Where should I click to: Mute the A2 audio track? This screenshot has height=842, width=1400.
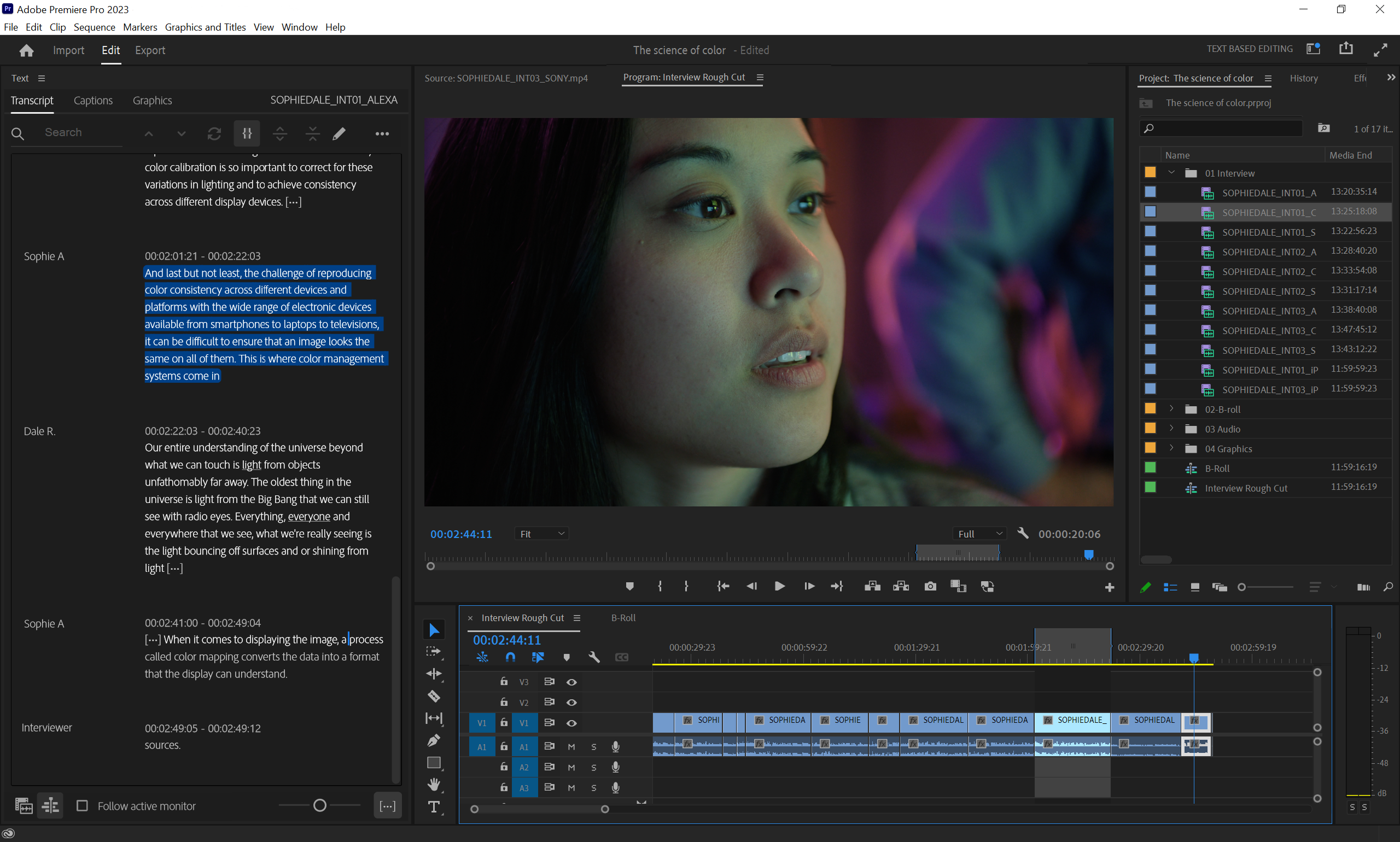[571, 767]
